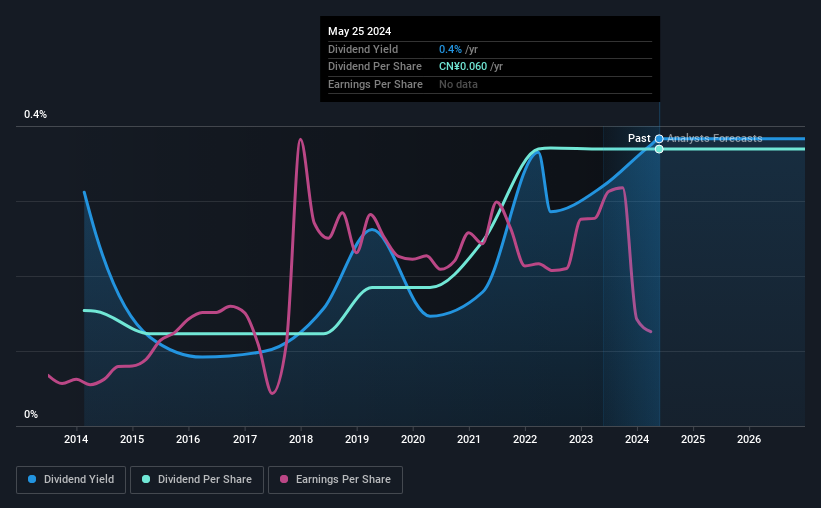Screen dimensions: 821x508
Task: Click the 'Past' label on chart
Action: [x=639, y=138]
